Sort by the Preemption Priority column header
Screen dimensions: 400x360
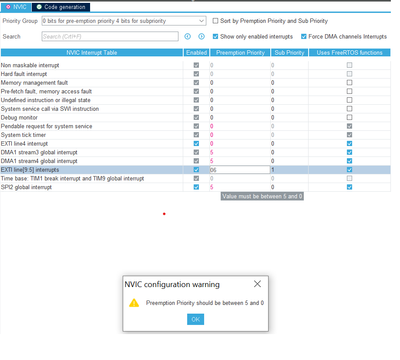pyautogui.click(x=240, y=52)
